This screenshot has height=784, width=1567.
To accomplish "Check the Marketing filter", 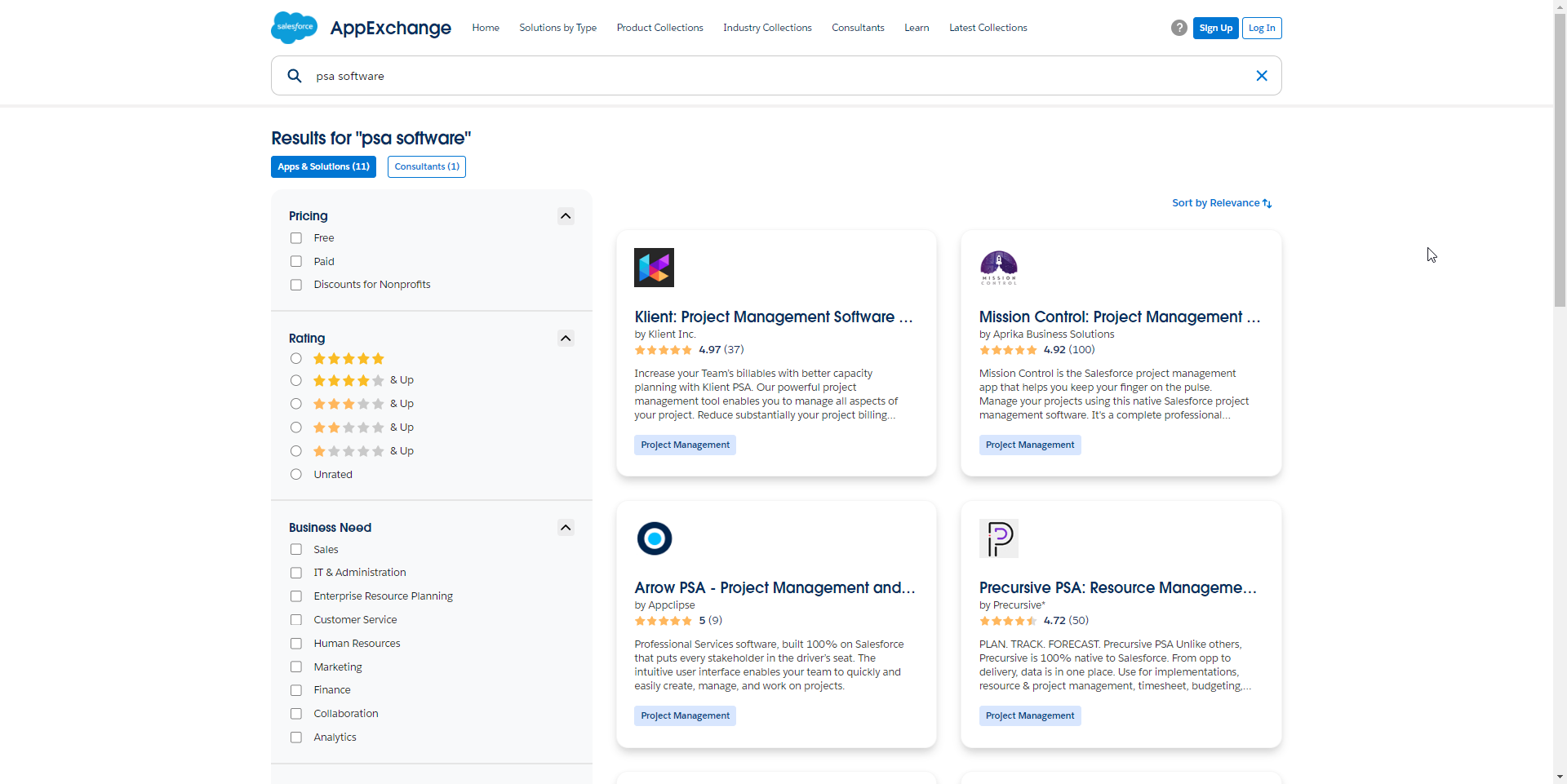I will click(x=296, y=667).
